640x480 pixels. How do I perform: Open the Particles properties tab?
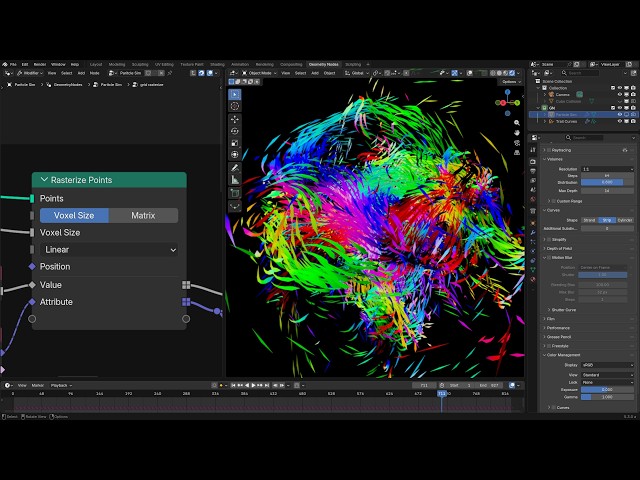click(x=533, y=242)
